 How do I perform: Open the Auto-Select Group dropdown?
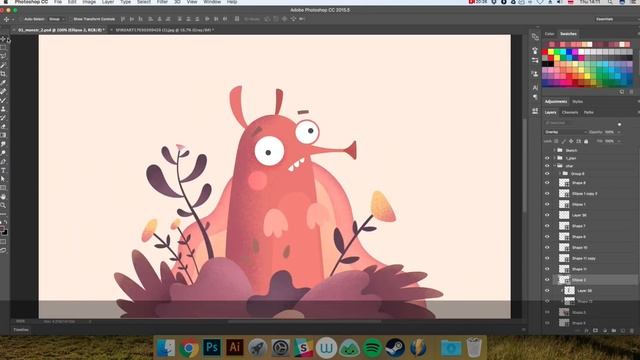coord(56,19)
